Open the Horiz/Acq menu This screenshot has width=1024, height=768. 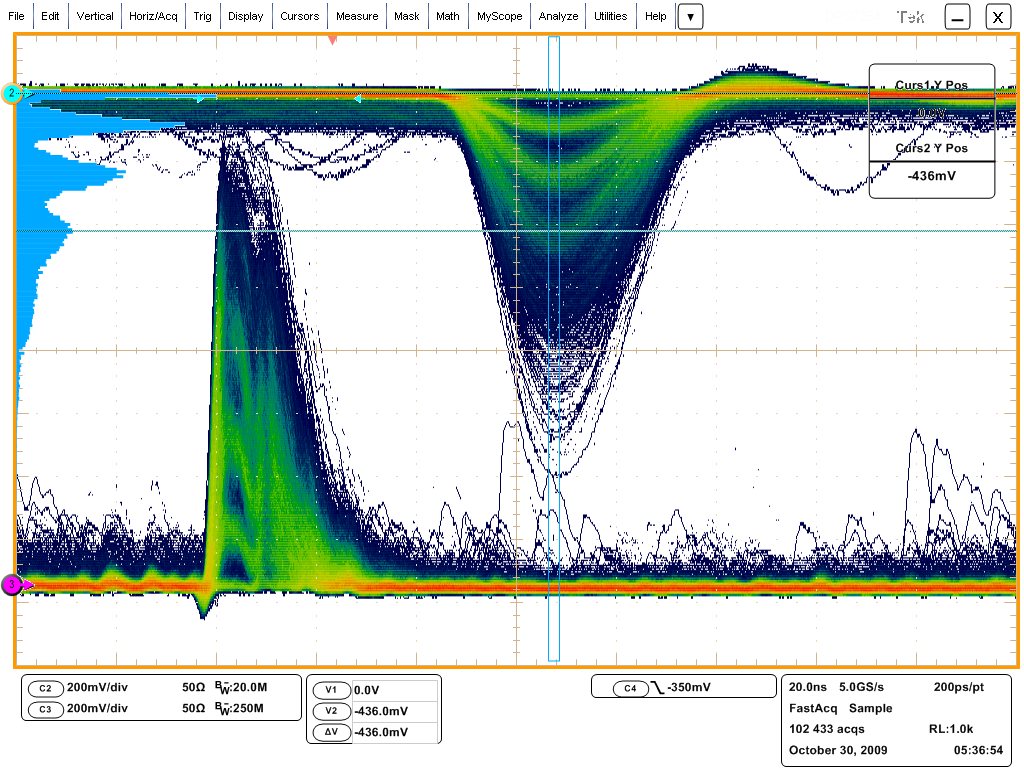pyautogui.click(x=153, y=17)
